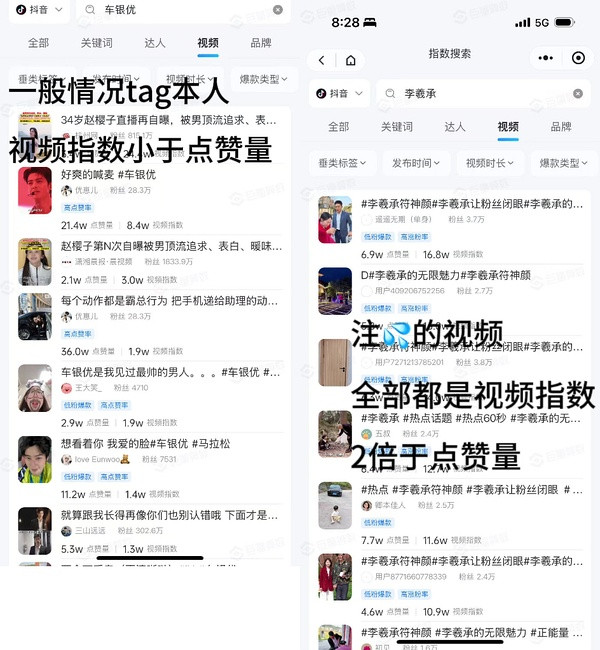The width and height of the screenshot is (600, 650).
Task: Tap thumbnail of 想看着你 我爱的脸 video
Action: tap(35, 459)
